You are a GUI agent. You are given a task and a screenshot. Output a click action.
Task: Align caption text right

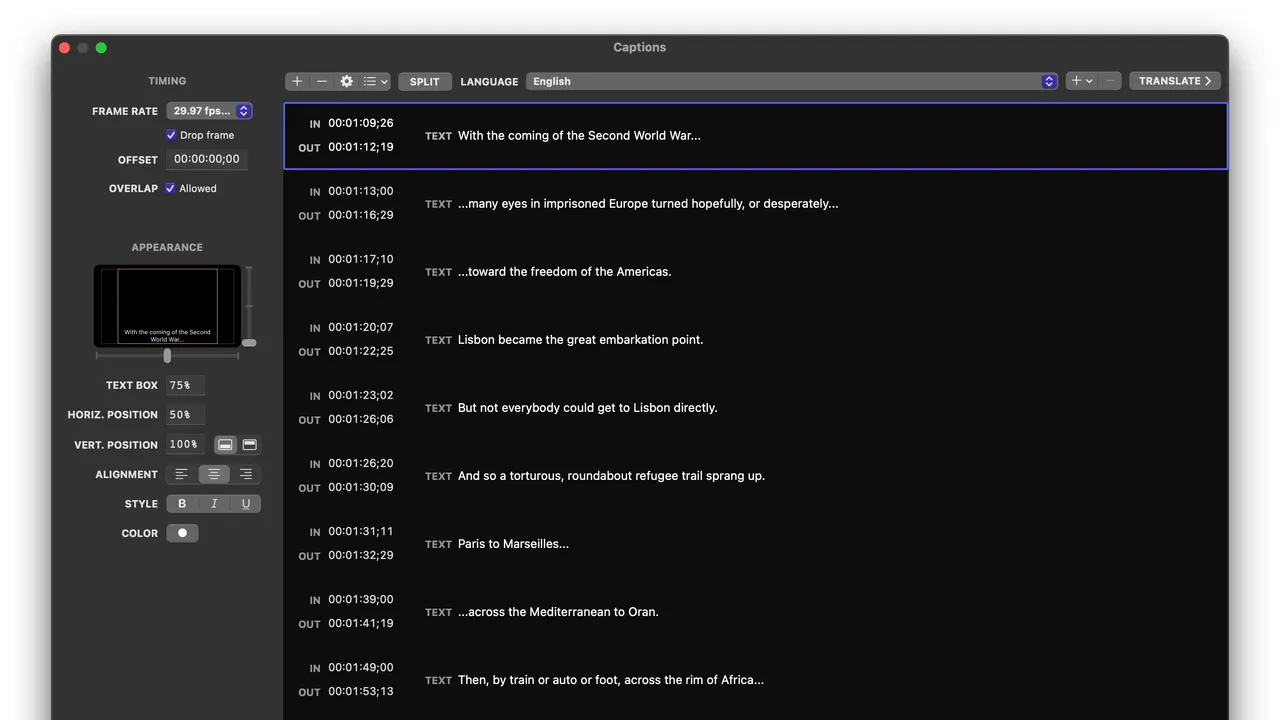246,474
